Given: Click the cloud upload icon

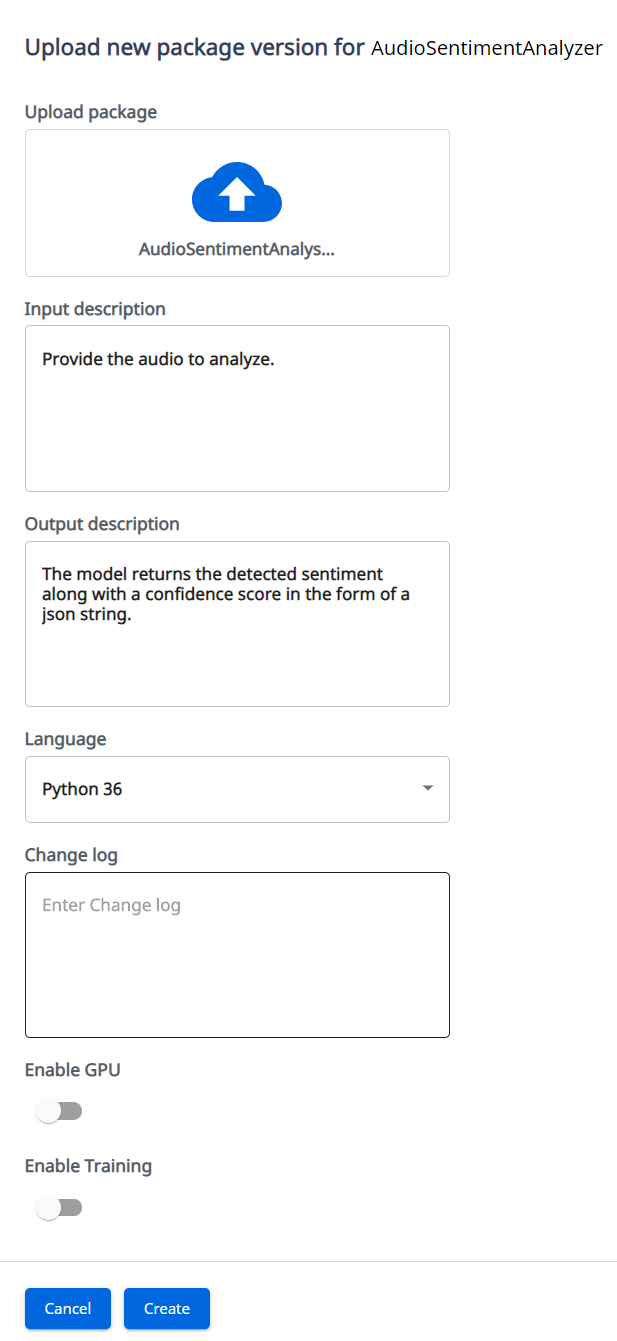Looking at the screenshot, I should (x=237, y=192).
